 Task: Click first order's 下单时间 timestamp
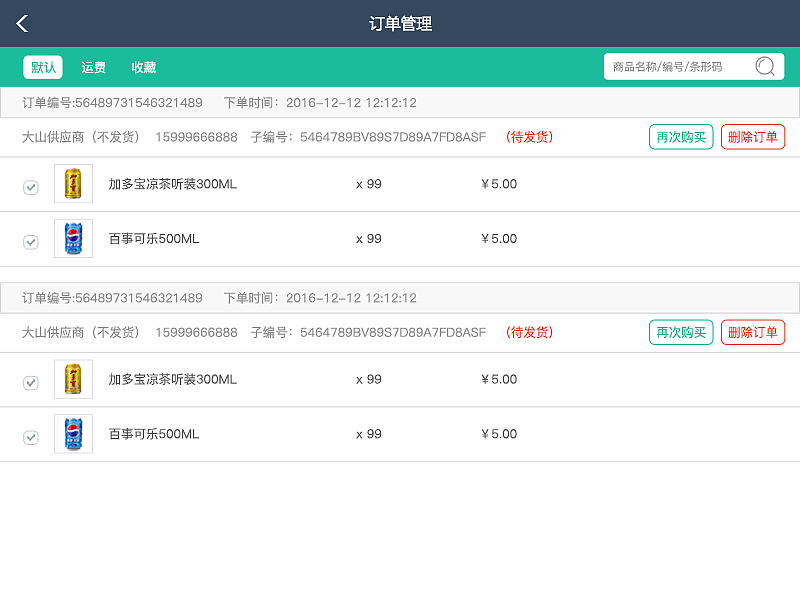tap(320, 103)
